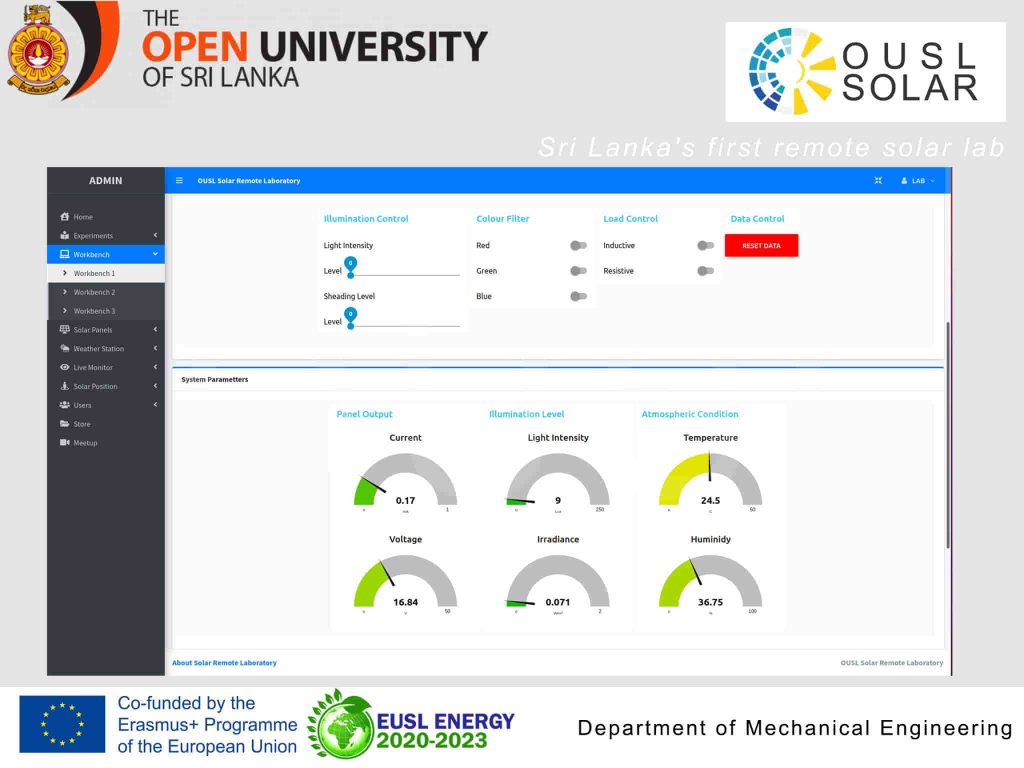1024x768 pixels.
Task: Click the Home house icon in sidebar
Action: 65,217
